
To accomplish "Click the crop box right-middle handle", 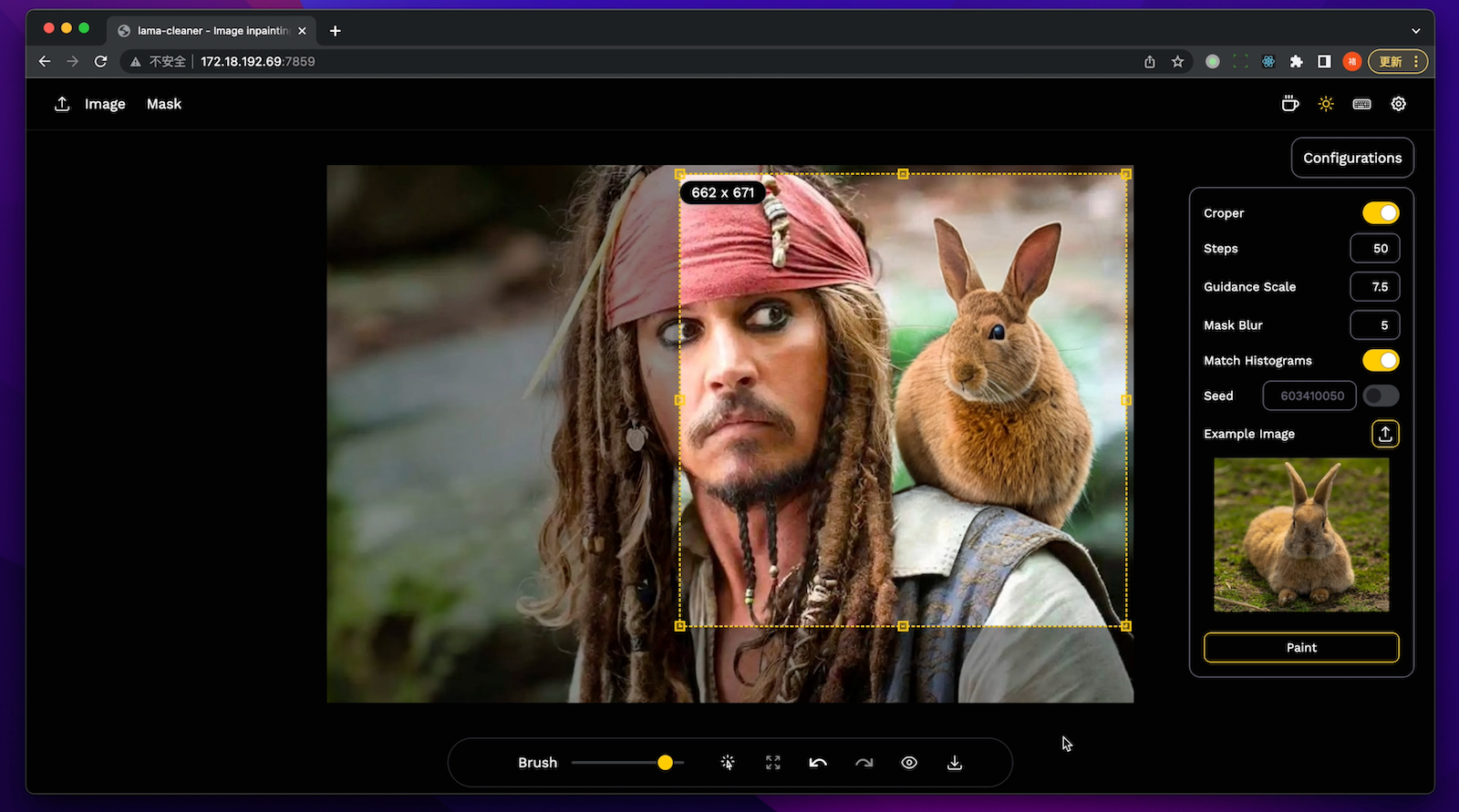I will [x=1126, y=400].
